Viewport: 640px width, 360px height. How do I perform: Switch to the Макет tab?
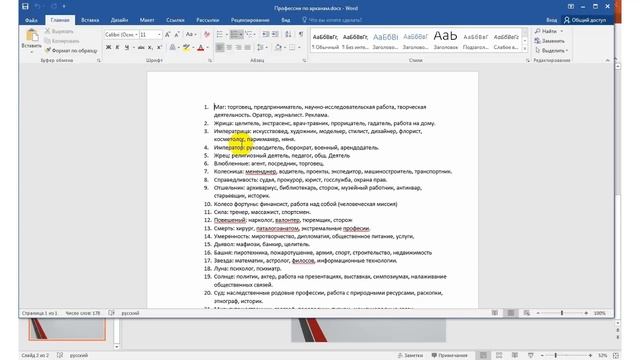147,20
